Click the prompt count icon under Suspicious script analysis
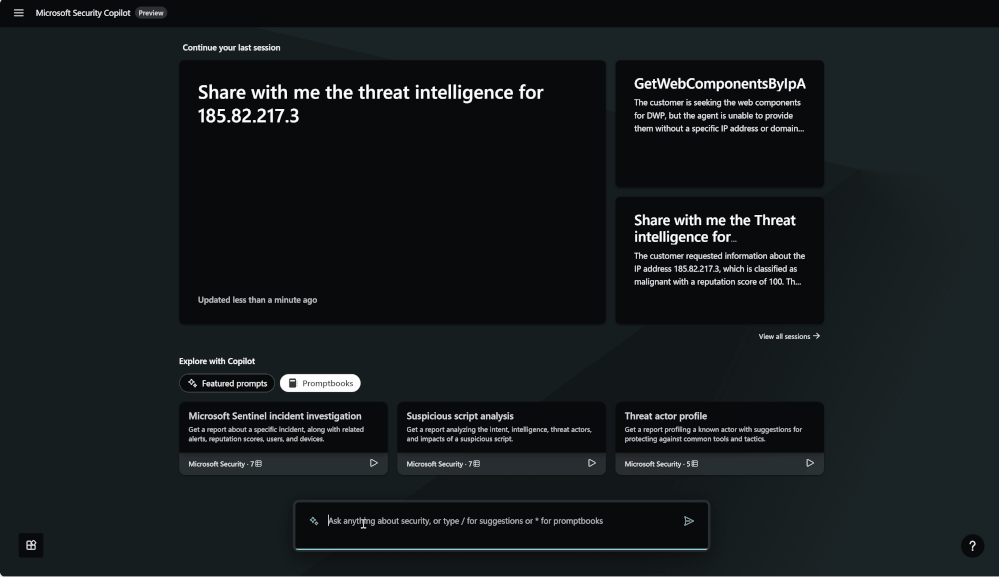The width and height of the screenshot is (999, 577). point(477,464)
